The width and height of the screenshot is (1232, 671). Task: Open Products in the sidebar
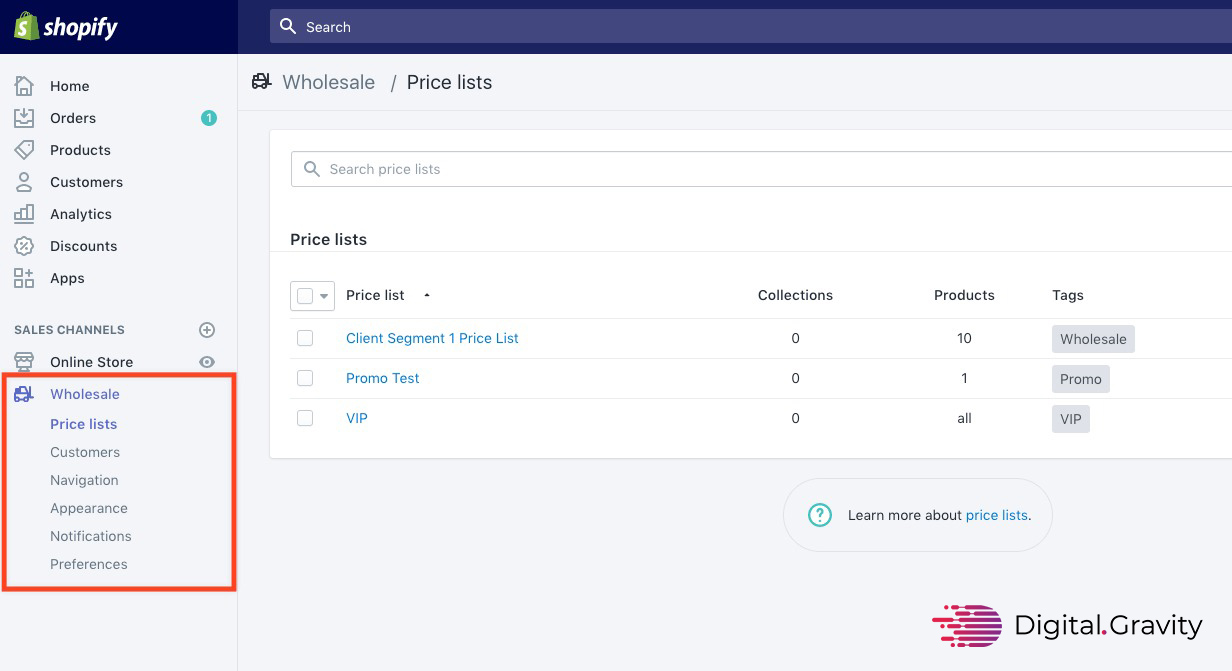tap(80, 150)
